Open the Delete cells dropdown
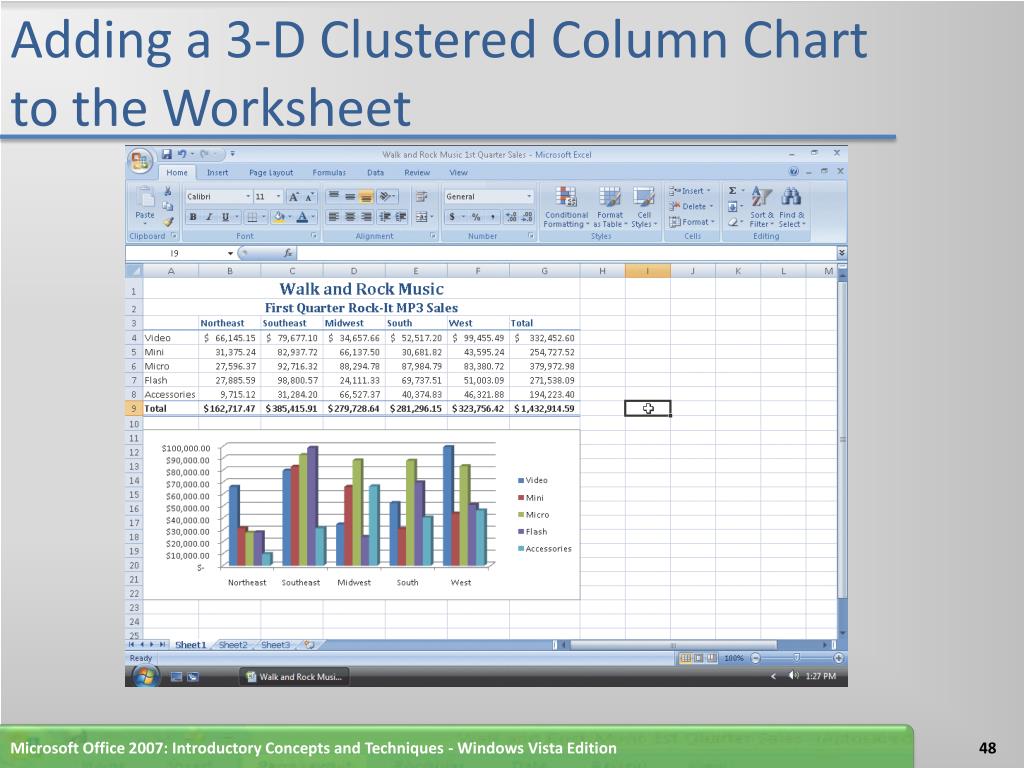Viewport: 1024px width, 768px height. 712,206
